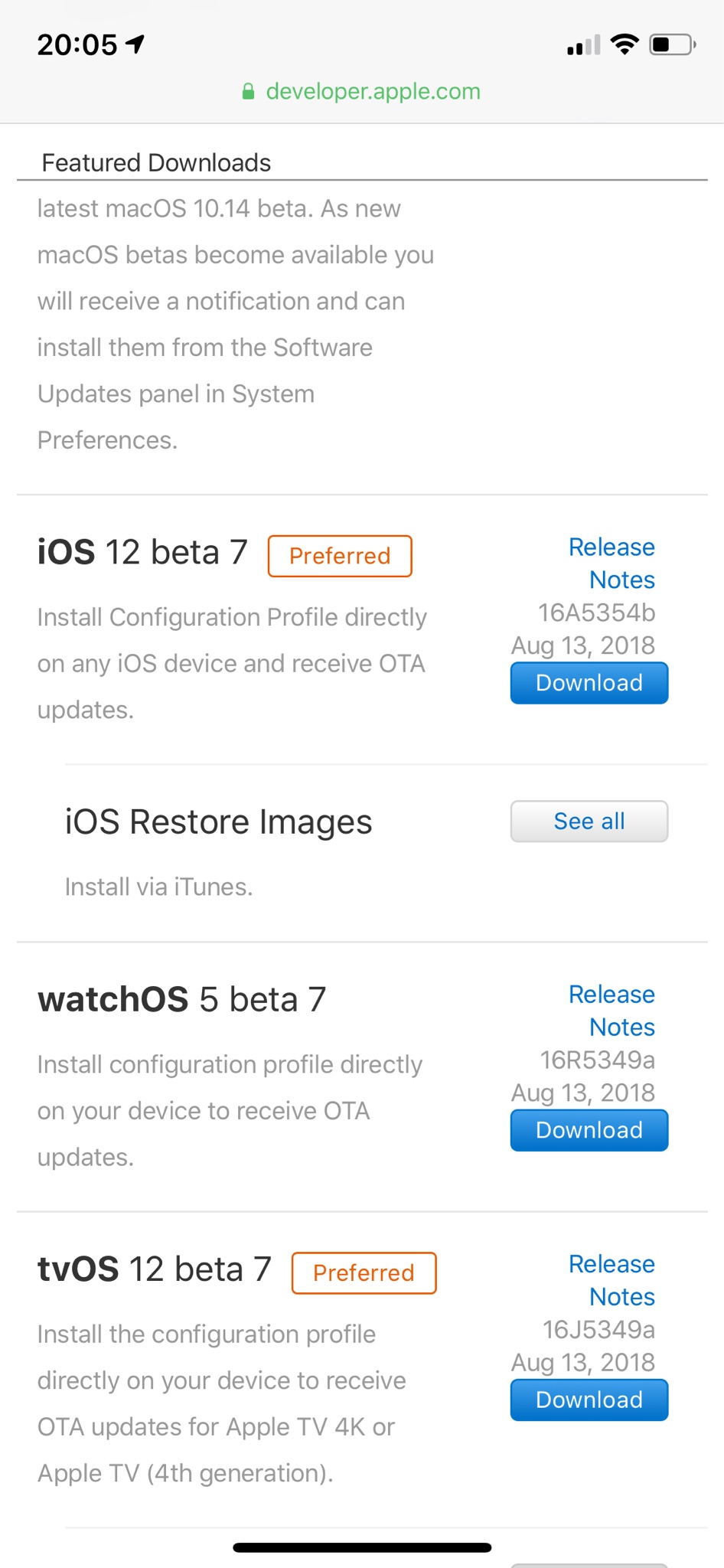Open iOS 12 beta 7 Release Notes

coord(611,563)
